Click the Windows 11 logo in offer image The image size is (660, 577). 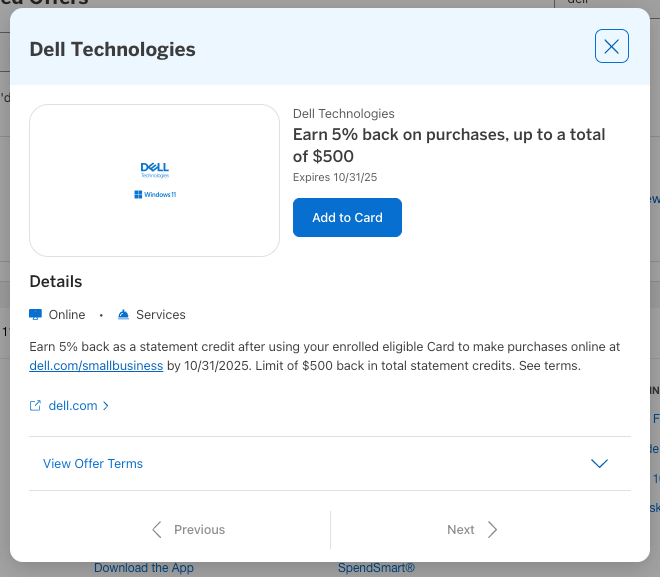pyautogui.click(x=154, y=194)
